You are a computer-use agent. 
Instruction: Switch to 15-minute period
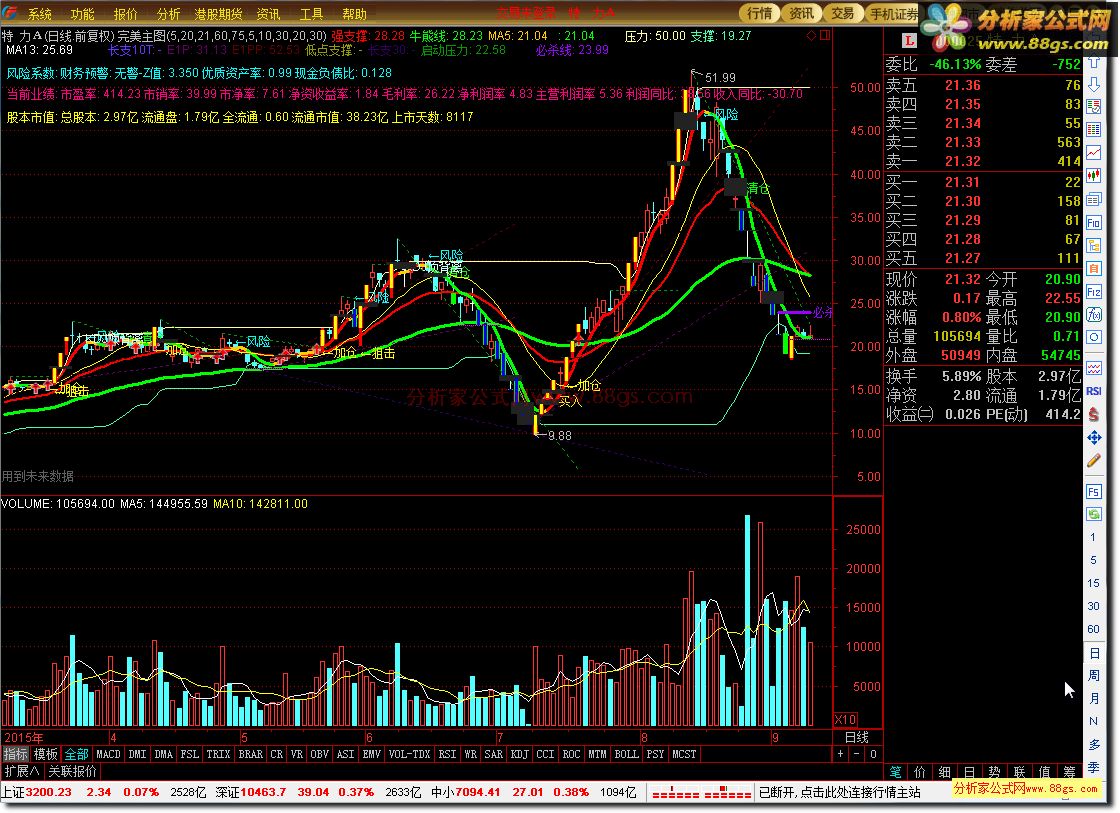[x=1094, y=582]
